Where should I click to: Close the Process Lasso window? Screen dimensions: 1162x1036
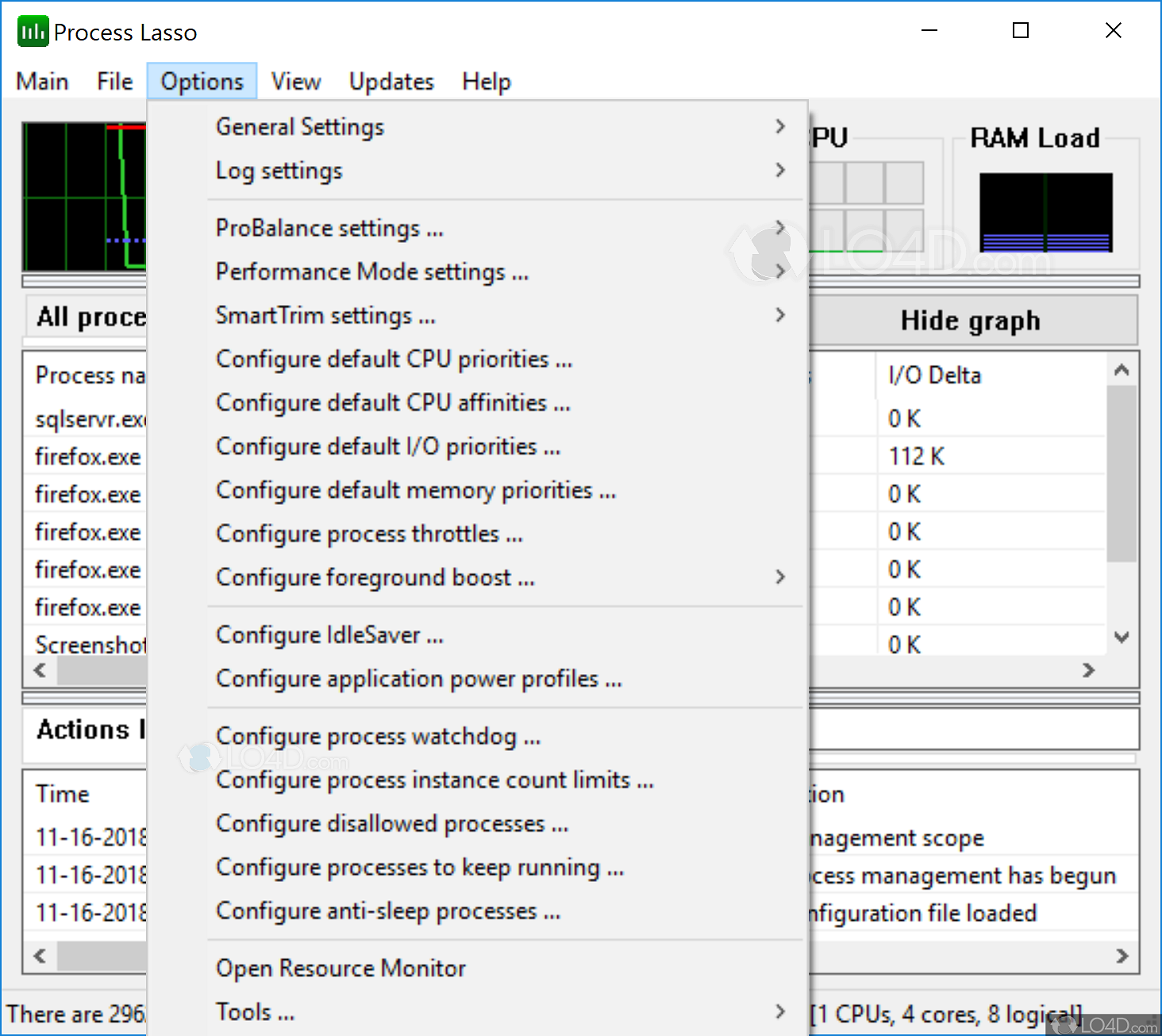1114,31
